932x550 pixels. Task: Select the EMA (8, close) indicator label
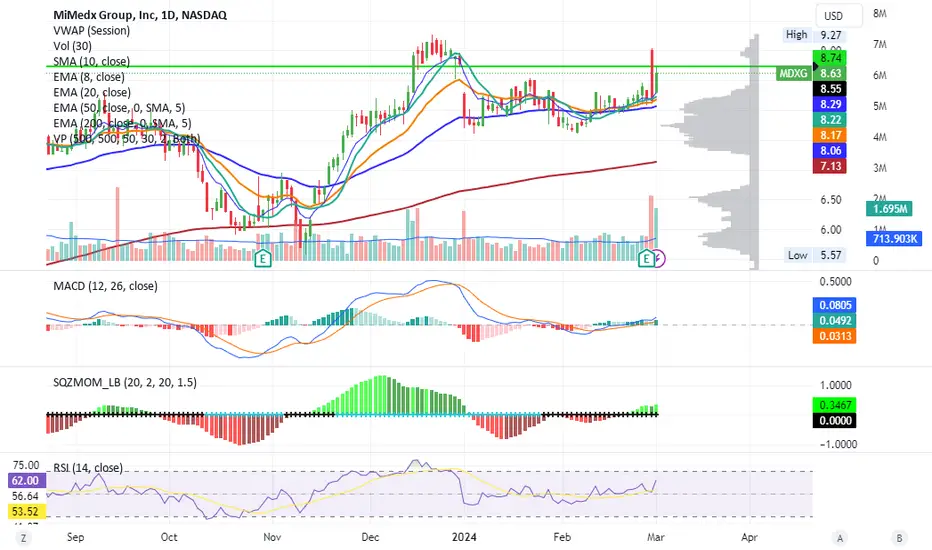click(x=89, y=77)
